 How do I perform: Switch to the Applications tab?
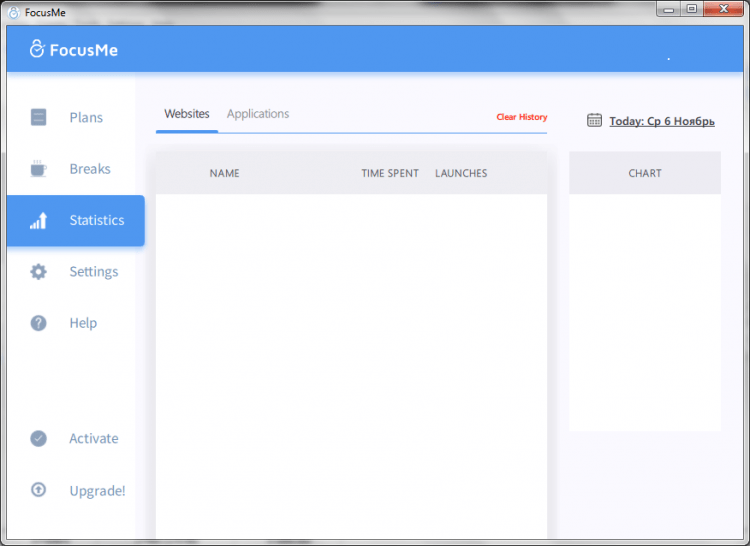coord(258,114)
